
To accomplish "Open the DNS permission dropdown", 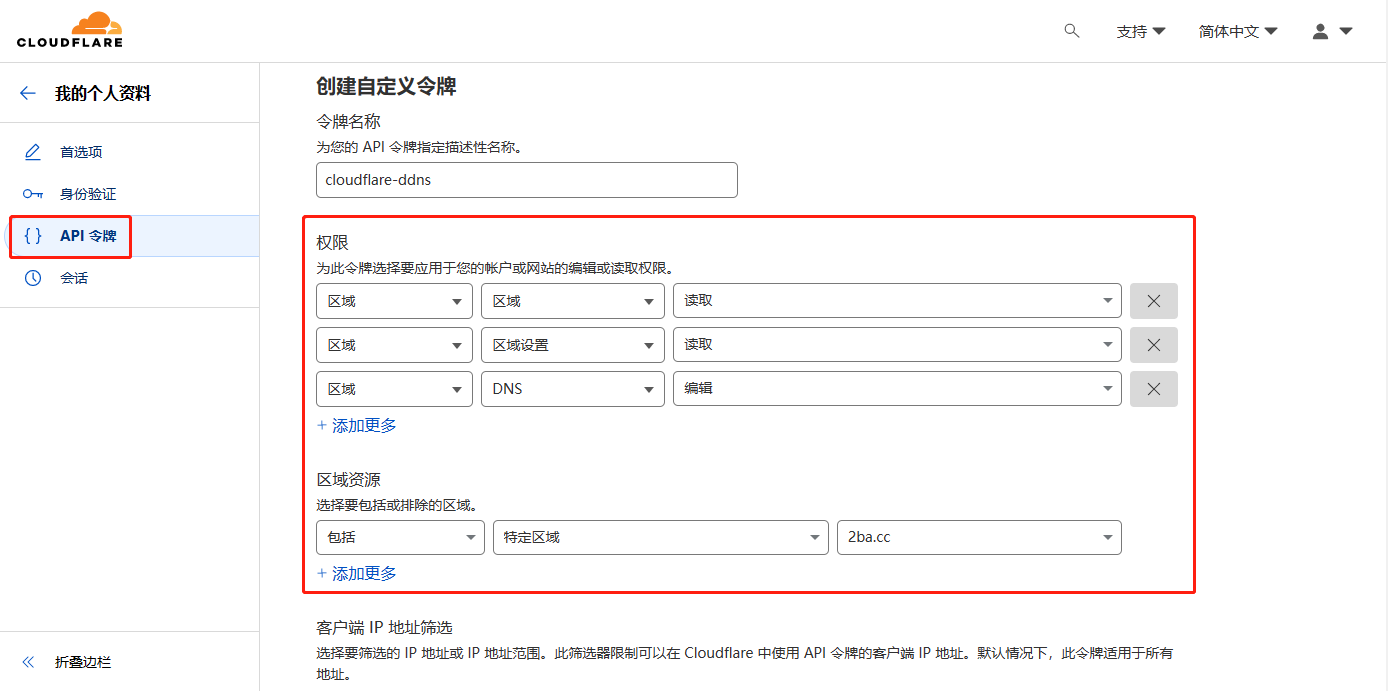I will tap(572, 388).
